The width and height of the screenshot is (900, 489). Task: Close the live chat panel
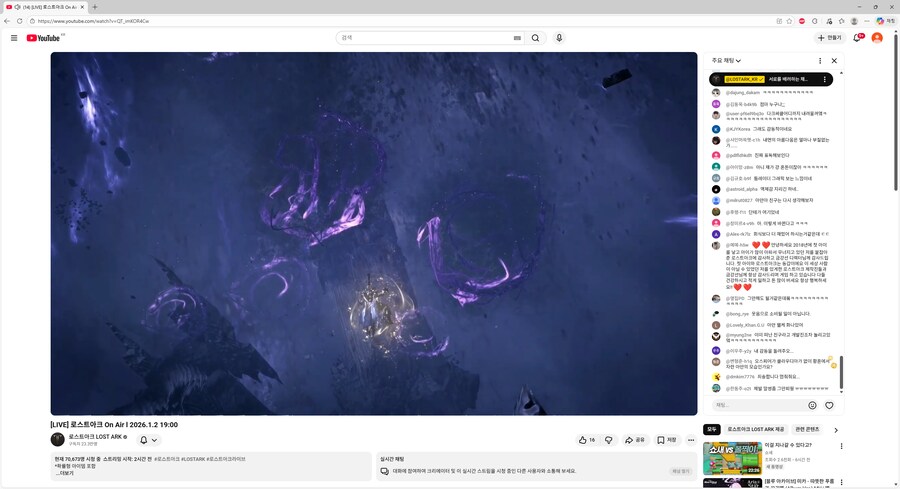834,60
